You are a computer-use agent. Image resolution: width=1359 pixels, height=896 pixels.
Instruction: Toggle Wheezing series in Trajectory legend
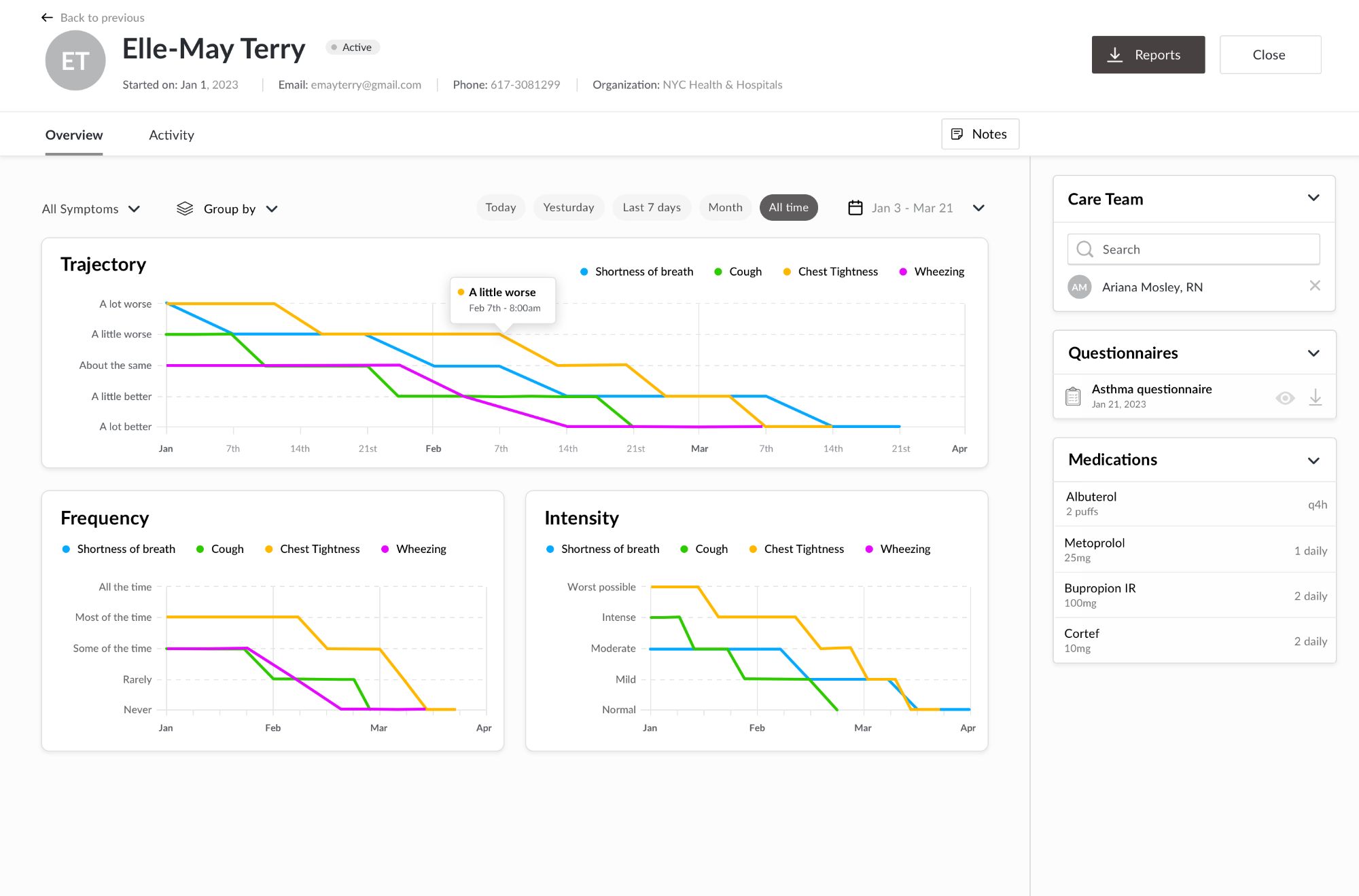click(x=932, y=272)
